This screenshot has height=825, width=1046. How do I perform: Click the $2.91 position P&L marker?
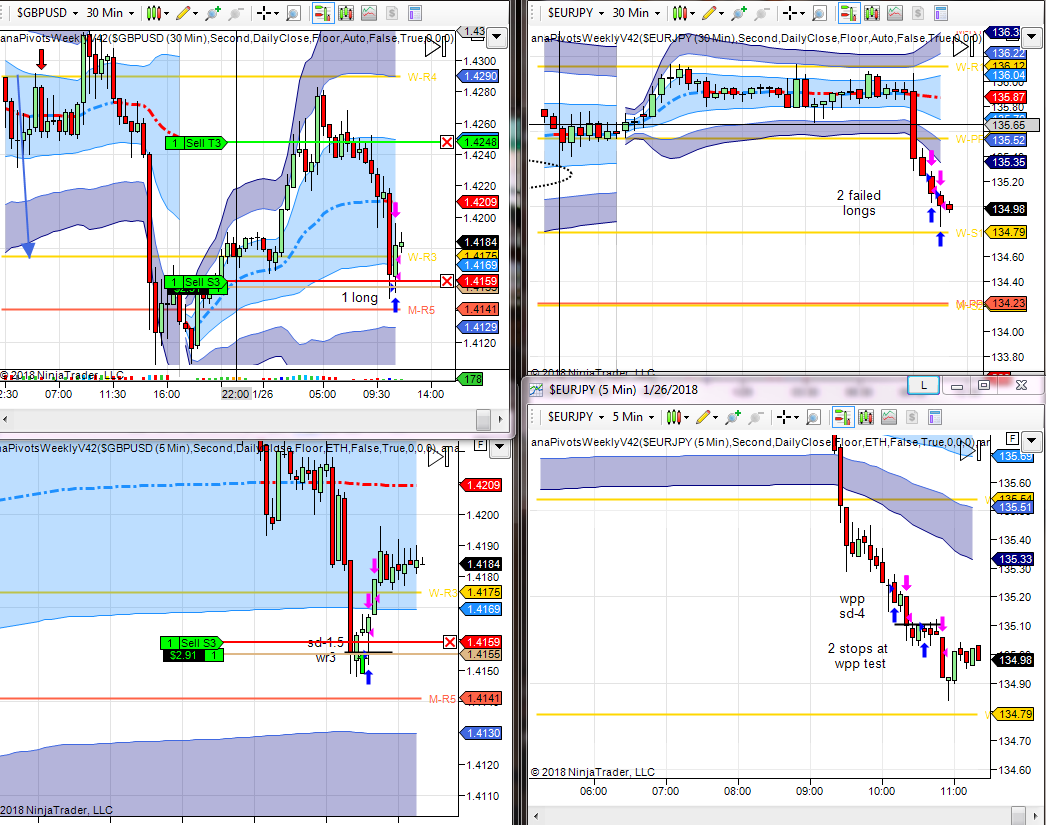coord(193,656)
